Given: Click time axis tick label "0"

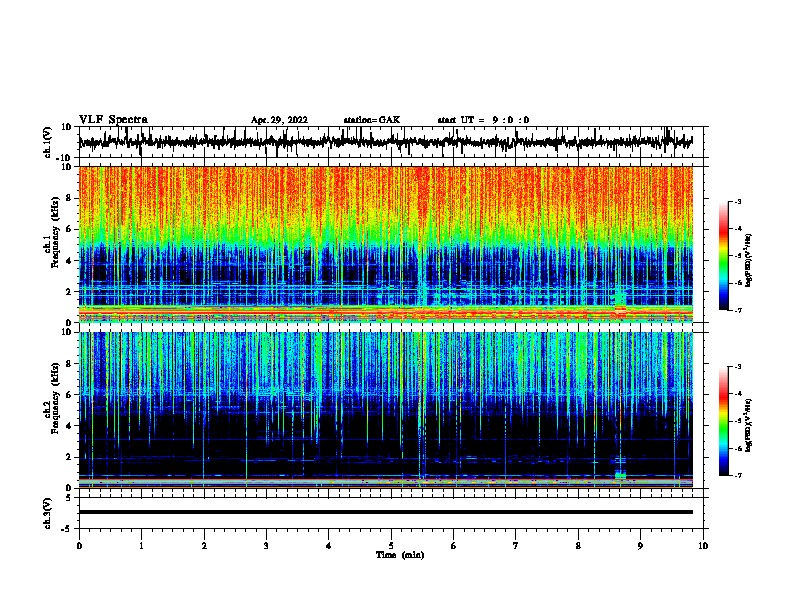Looking at the screenshot, I should point(79,546).
